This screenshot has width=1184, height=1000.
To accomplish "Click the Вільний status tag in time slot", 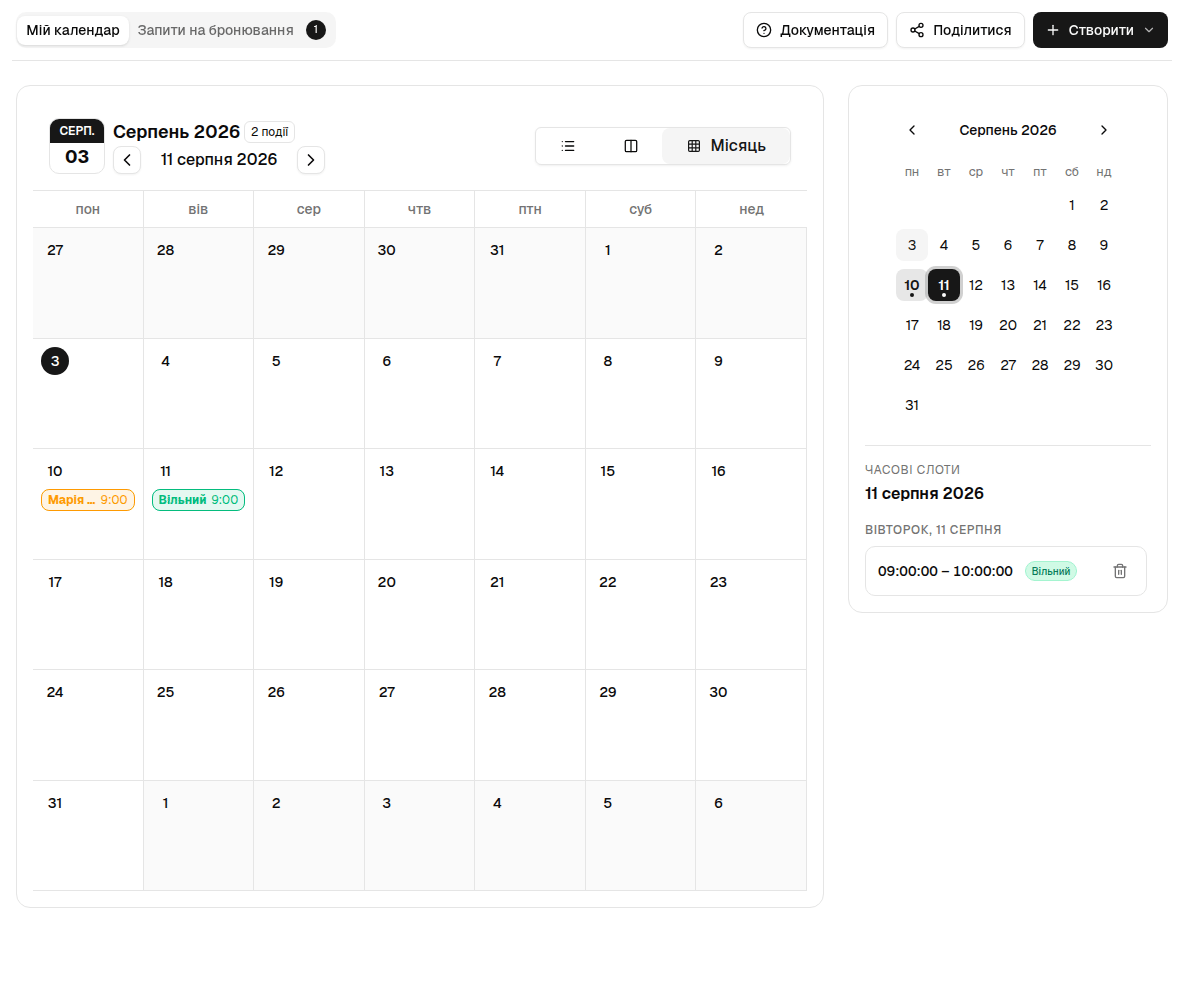I will pos(1051,572).
